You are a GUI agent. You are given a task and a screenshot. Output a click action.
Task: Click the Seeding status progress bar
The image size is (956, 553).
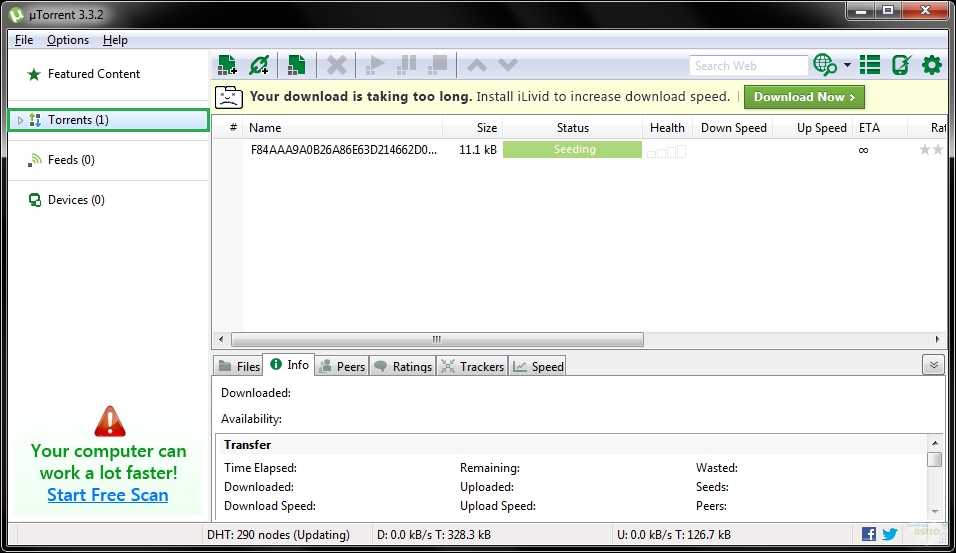(x=573, y=149)
